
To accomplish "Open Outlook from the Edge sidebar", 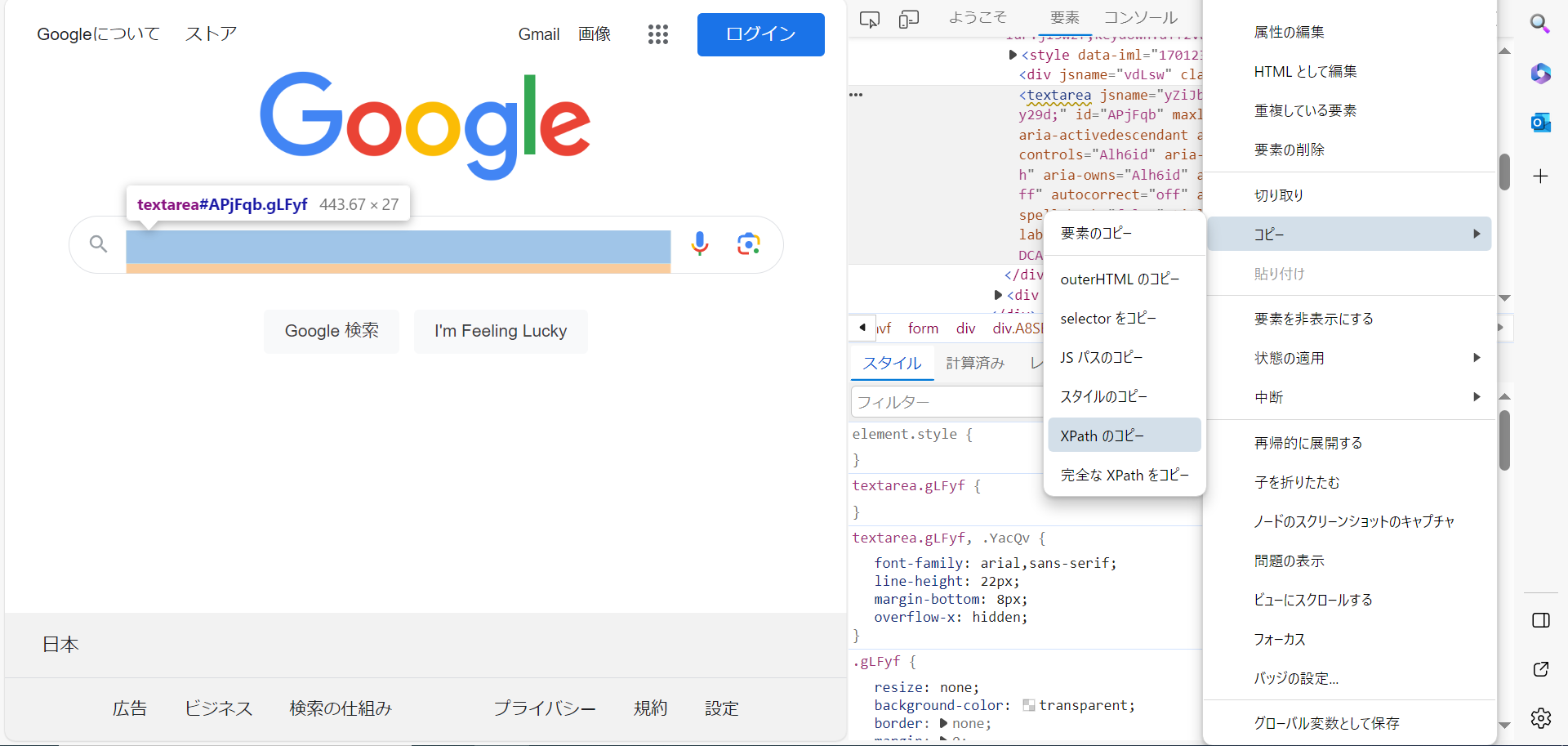I will 1541,122.
